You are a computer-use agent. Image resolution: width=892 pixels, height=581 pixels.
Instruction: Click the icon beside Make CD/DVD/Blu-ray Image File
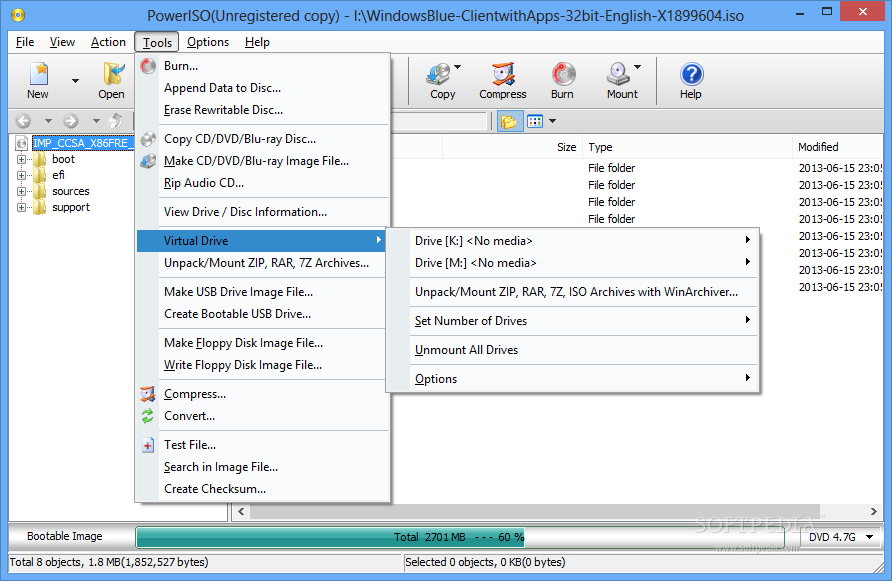[x=148, y=161]
